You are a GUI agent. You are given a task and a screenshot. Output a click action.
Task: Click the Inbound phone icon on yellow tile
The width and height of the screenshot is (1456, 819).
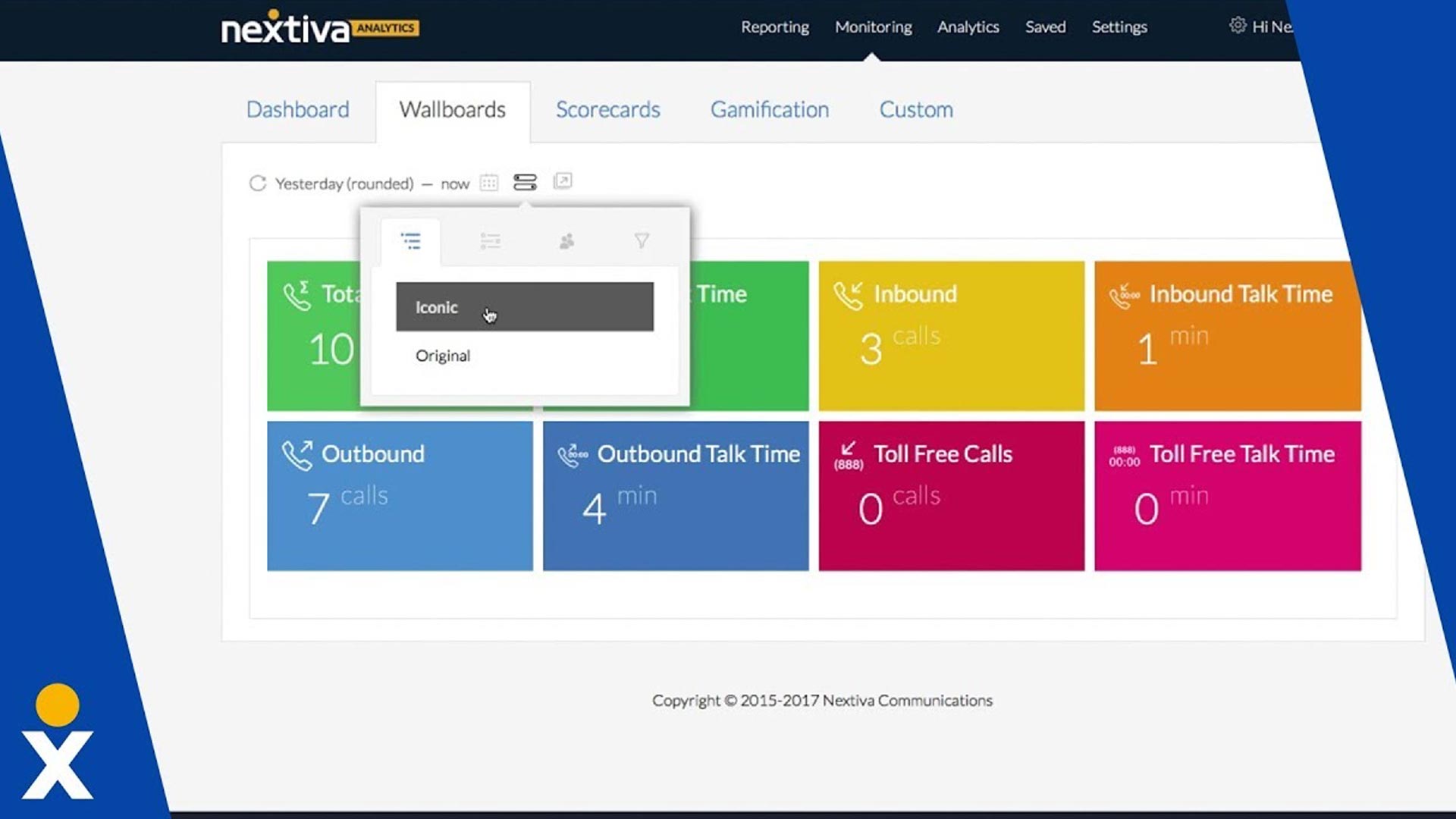(849, 296)
